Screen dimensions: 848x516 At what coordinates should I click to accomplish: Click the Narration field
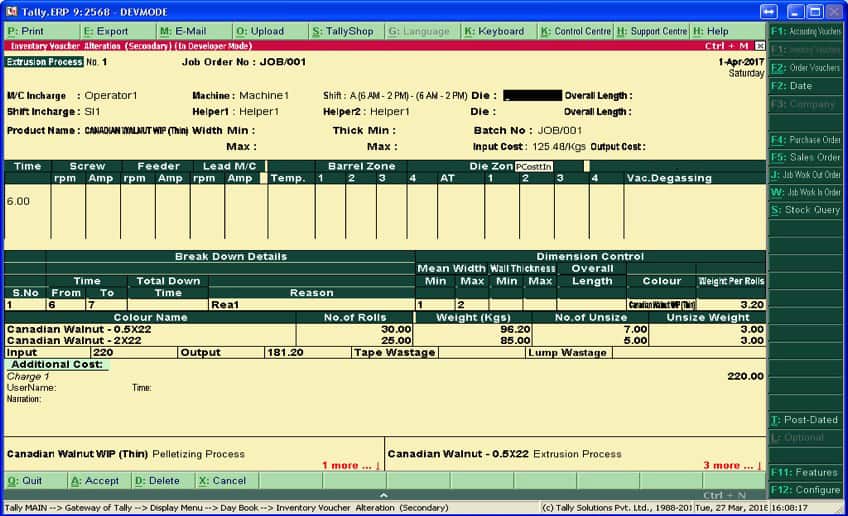tap(24, 399)
